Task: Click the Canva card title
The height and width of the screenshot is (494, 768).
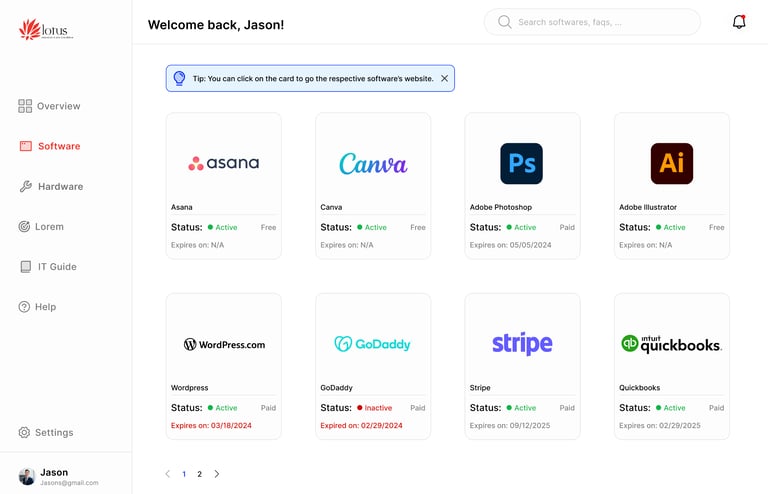Action: 331,207
